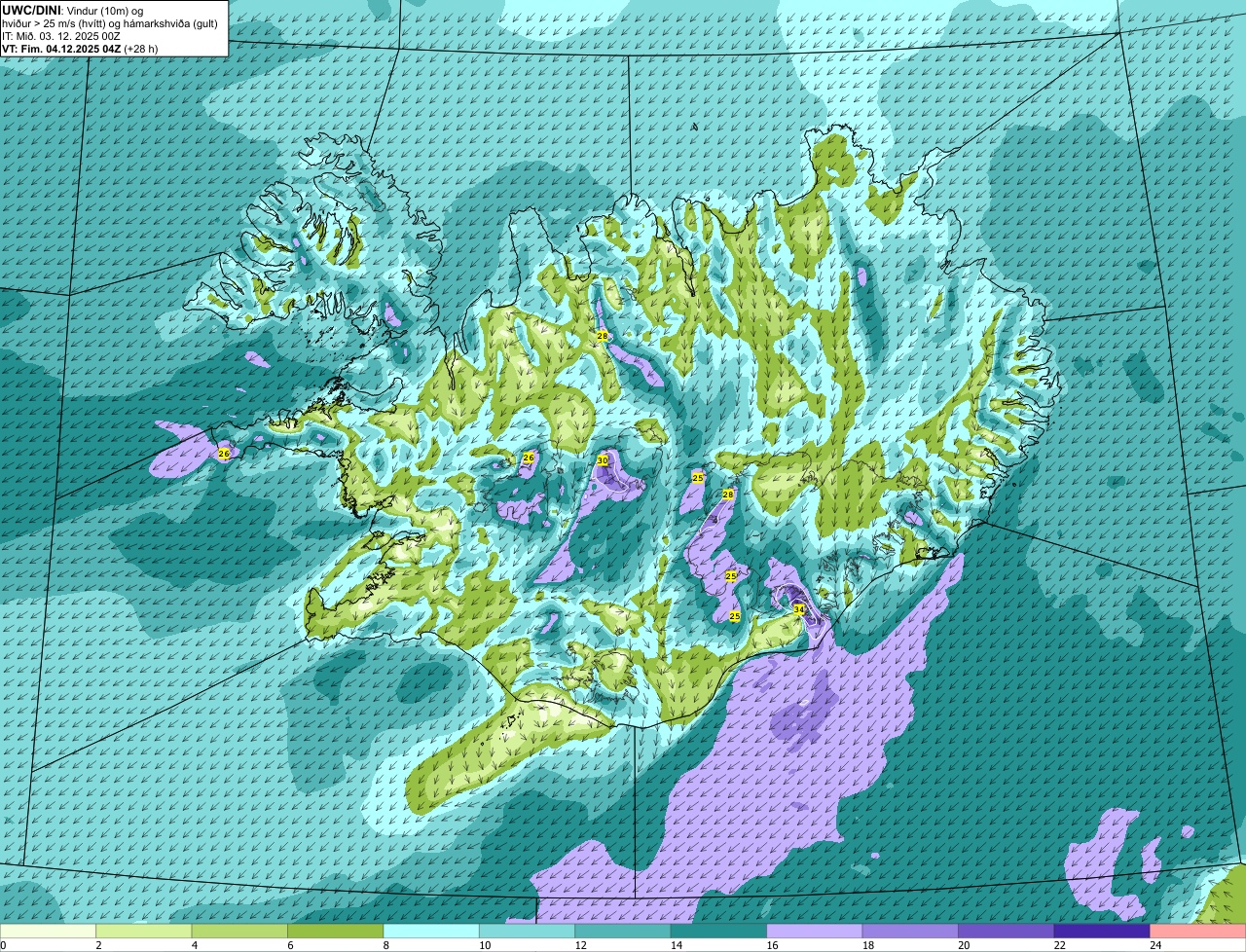Click the yellow gust label 30
The width and height of the screenshot is (1246, 952).
tap(603, 459)
